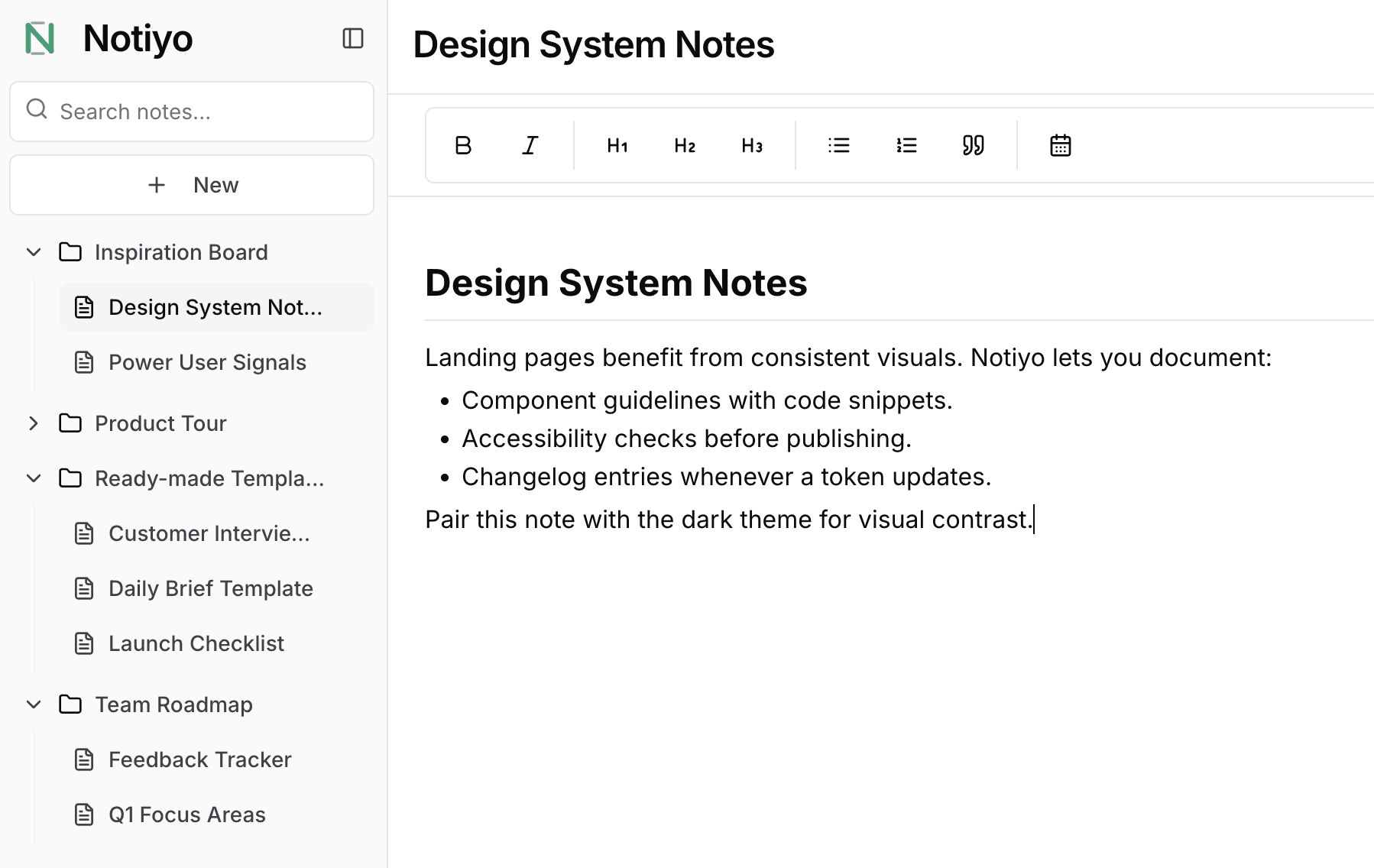The width and height of the screenshot is (1374, 868).
Task: Apply italic formatting
Action: coord(530,145)
